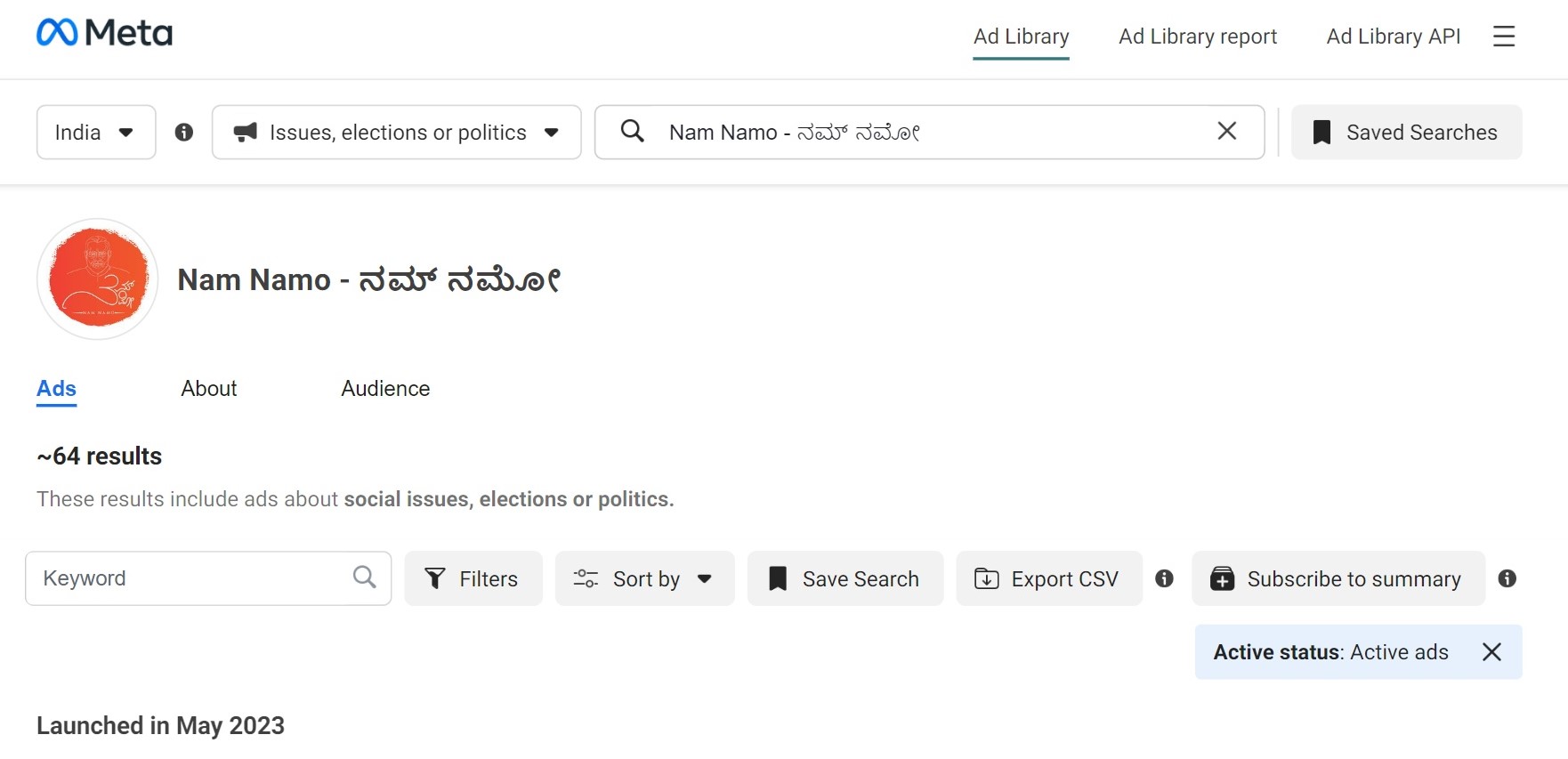Select the Ads tab
Image resolution: width=1568 pixels, height=759 pixels.
click(56, 390)
